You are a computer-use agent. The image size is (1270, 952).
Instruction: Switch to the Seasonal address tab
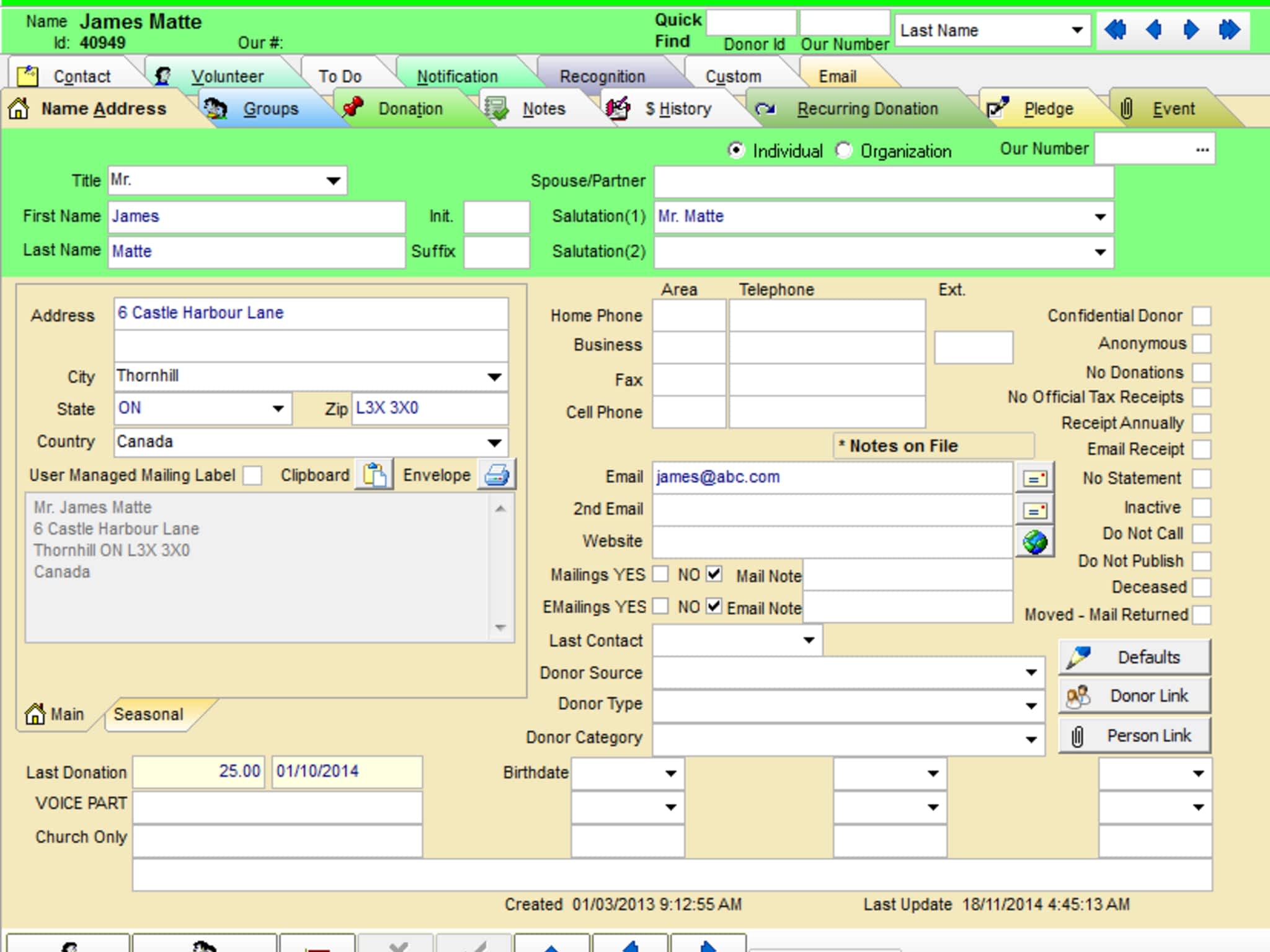coord(149,715)
